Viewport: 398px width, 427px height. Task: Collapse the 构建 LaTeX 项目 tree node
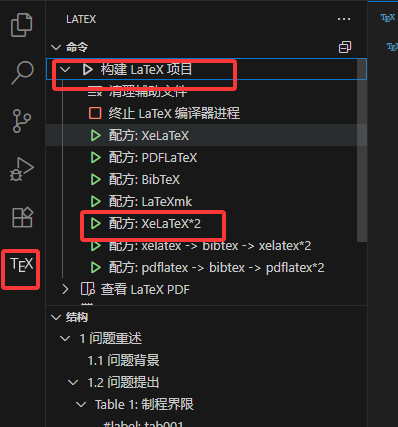click(x=65, y=69)
